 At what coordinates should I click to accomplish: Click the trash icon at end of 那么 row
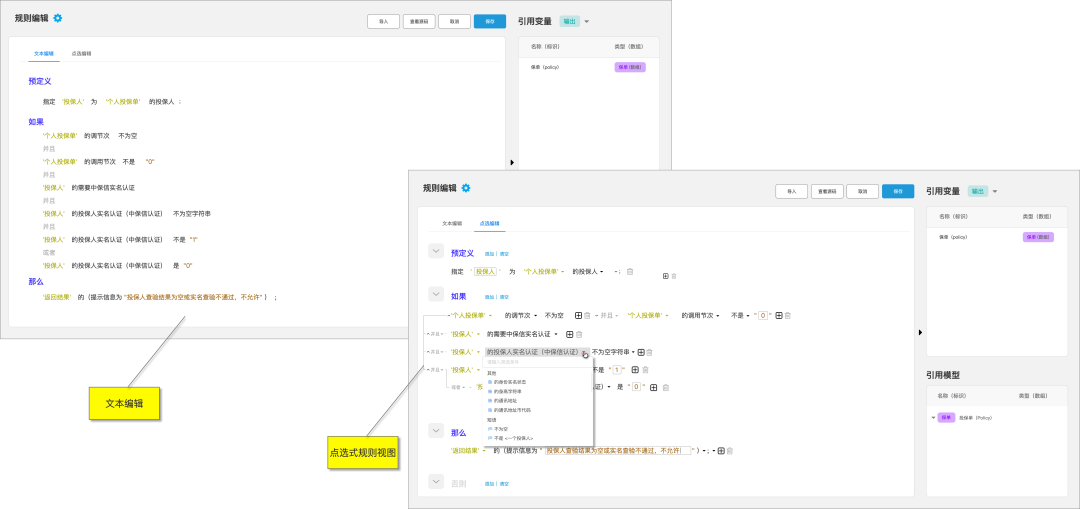[x=731, y=451]
